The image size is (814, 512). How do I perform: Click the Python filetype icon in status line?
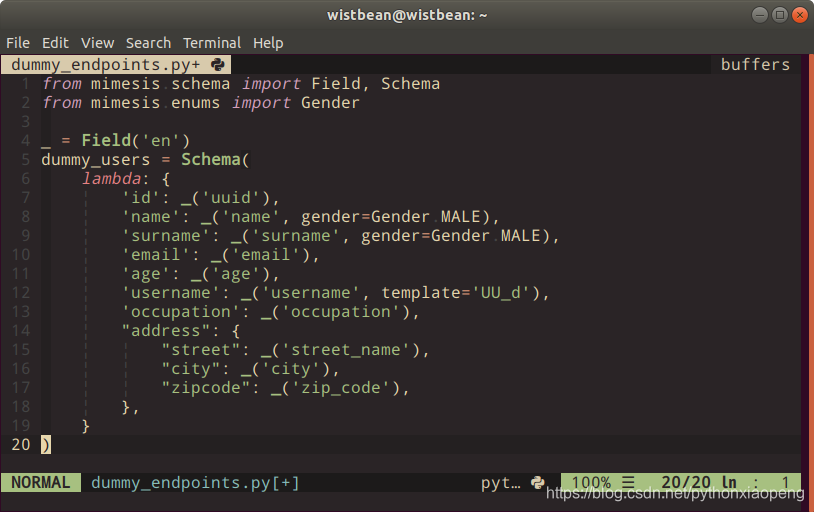tap(538, 482)
